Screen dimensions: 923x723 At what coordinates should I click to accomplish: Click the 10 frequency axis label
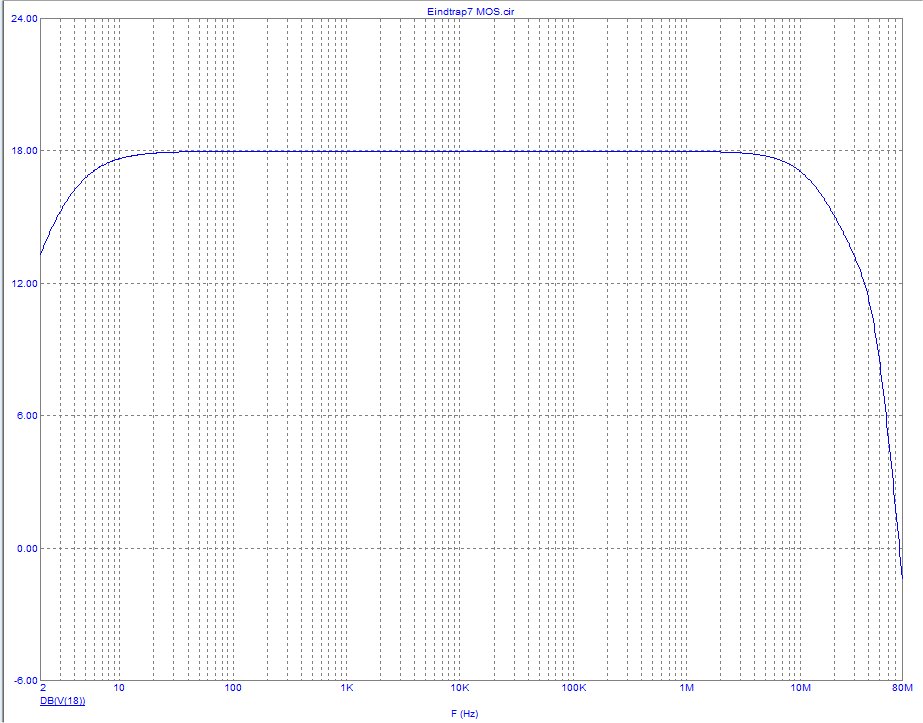(x=119, y=688)
